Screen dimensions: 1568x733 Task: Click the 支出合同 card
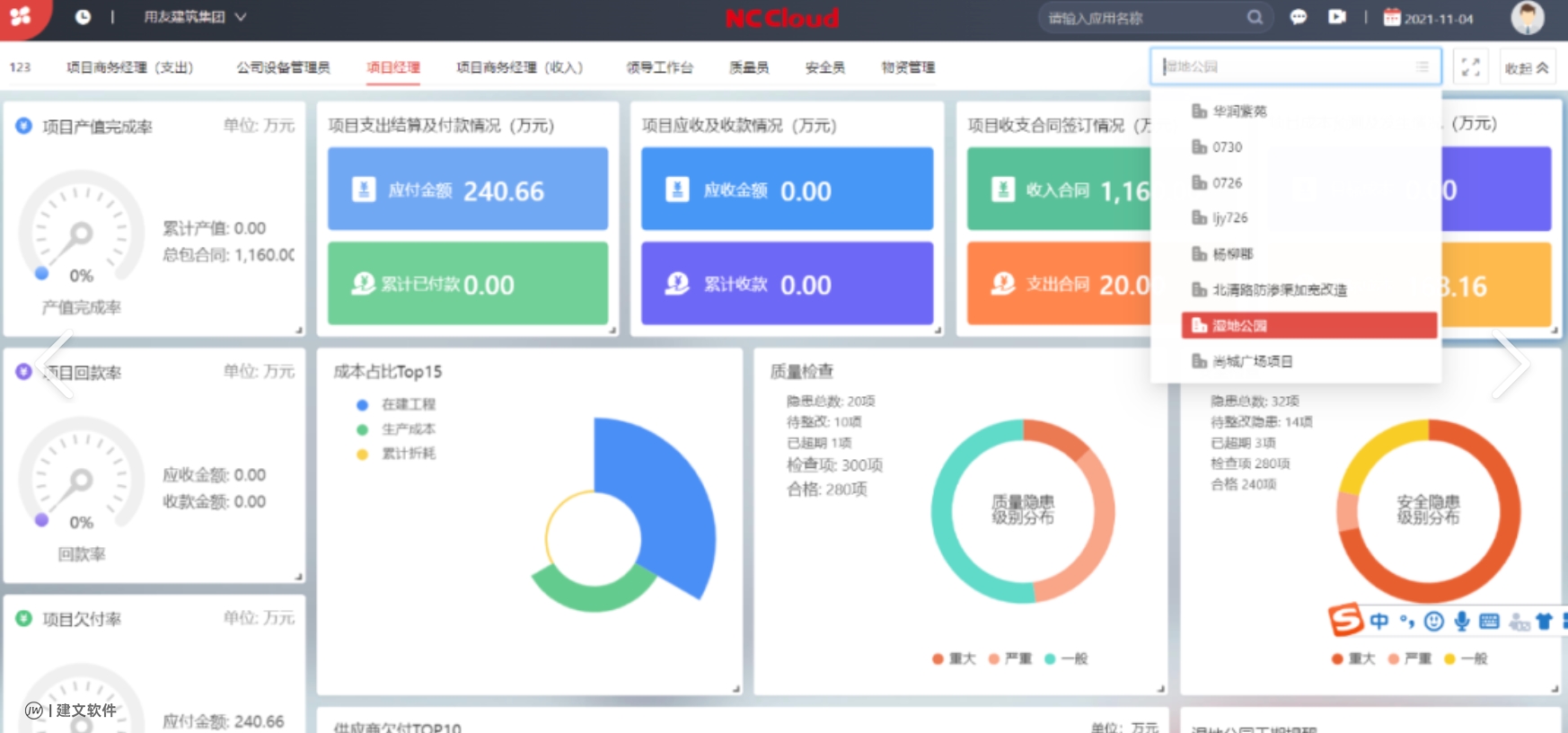1059,283
